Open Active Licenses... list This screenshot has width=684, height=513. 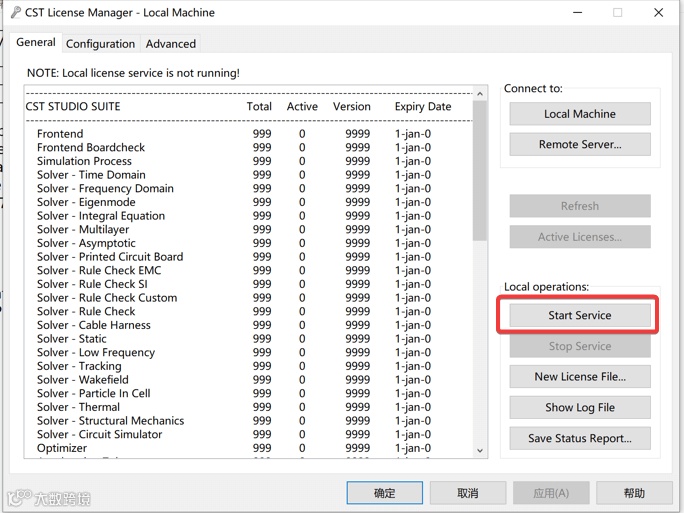580,237
